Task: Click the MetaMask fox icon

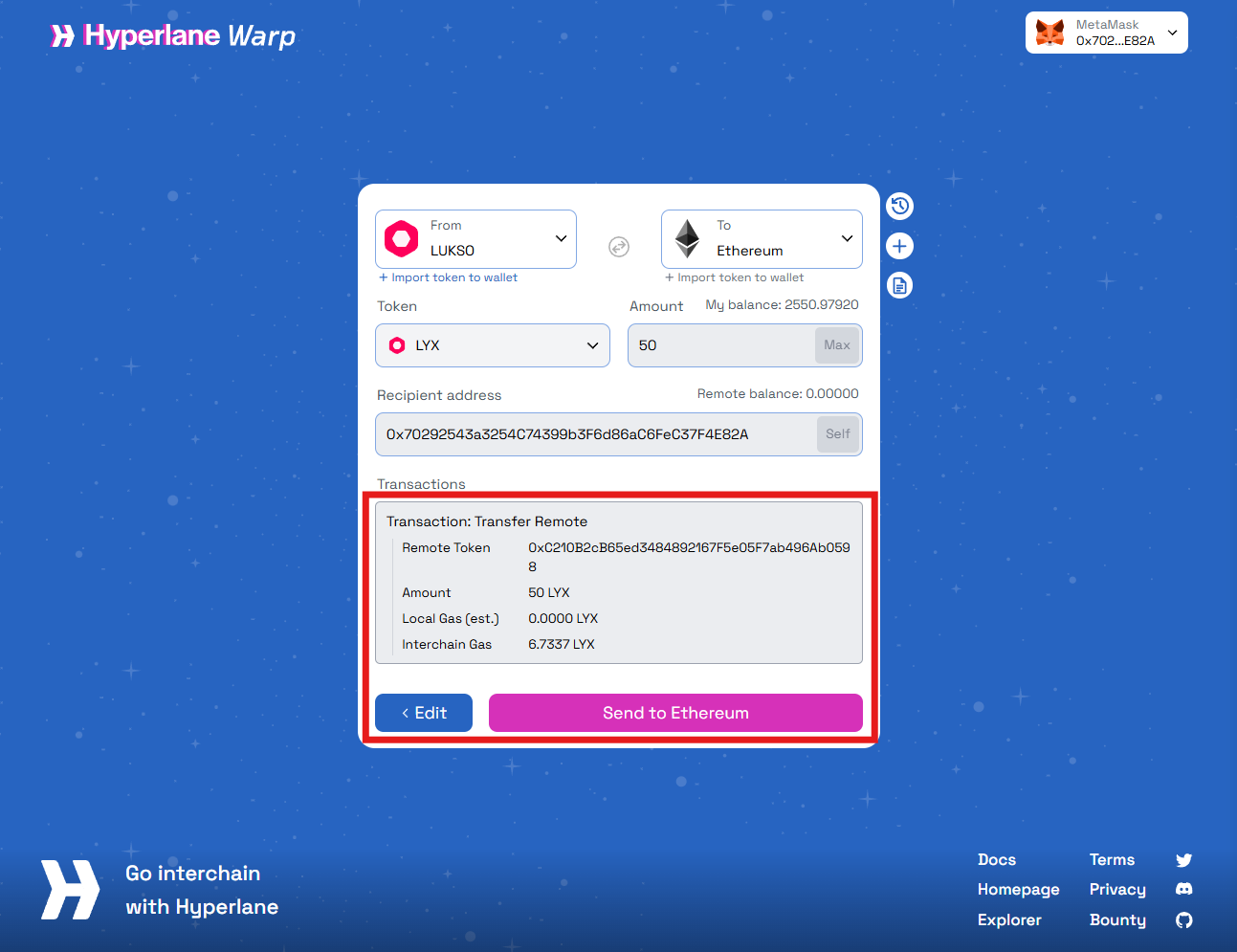Action: [1050, 33]
